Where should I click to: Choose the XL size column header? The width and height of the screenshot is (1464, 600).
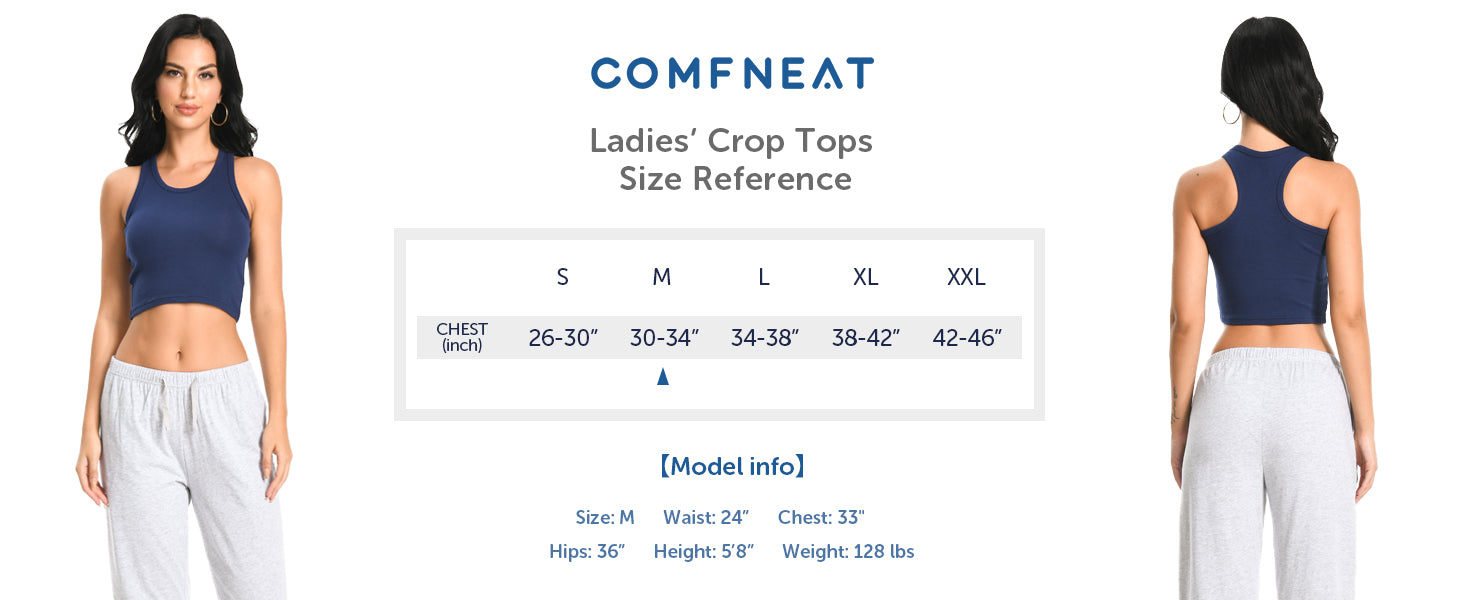click(865, 278)
